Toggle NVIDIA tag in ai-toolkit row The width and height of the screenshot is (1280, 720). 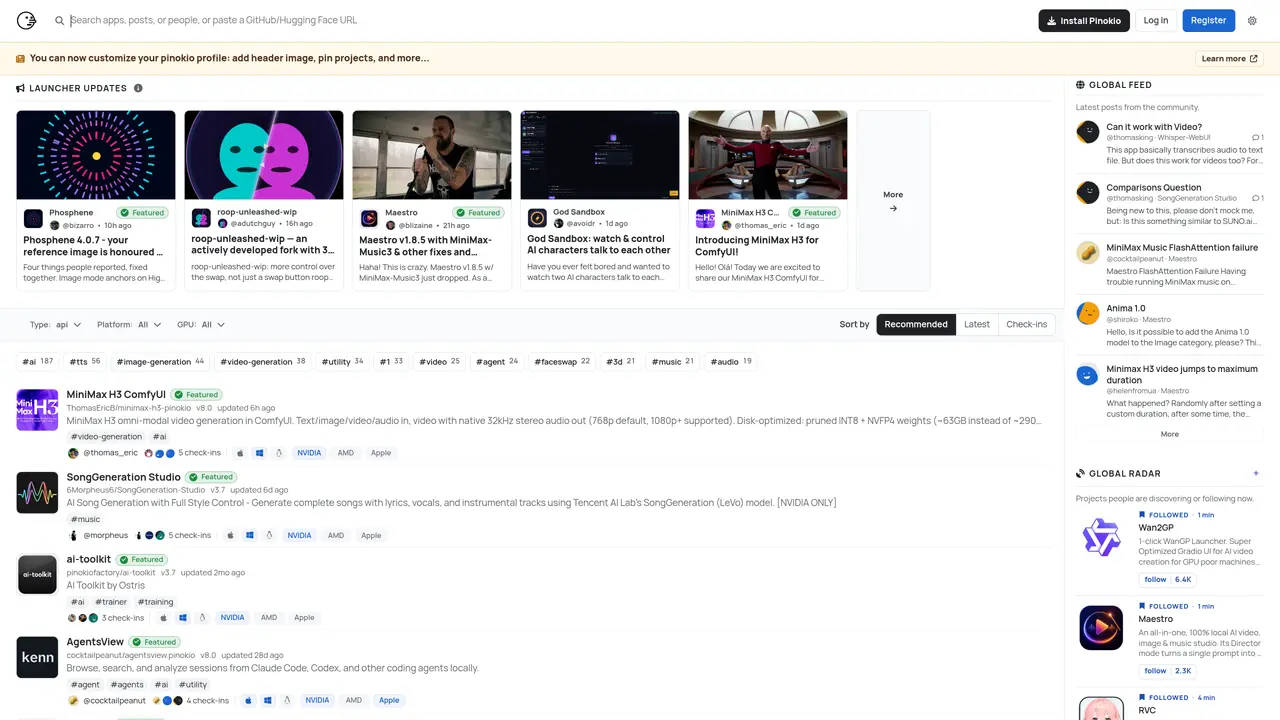(232, 617)
